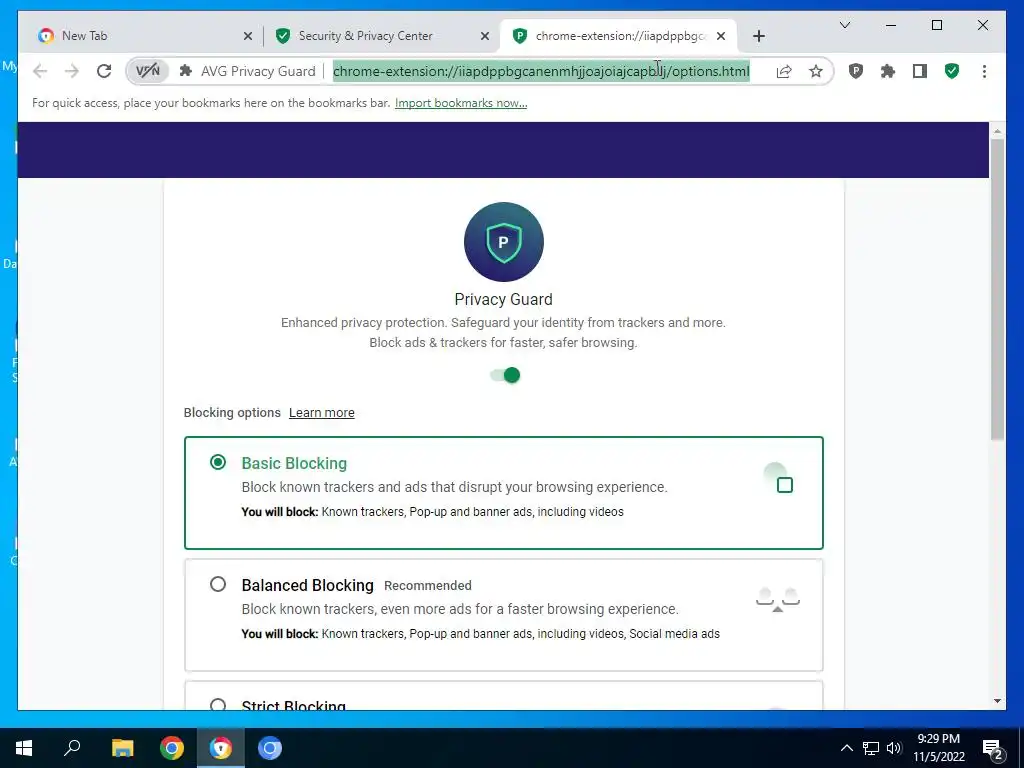The width and height of the screenshot is (1024, 768).
Task: Close the New Tab tab
Action: (248, 36)
